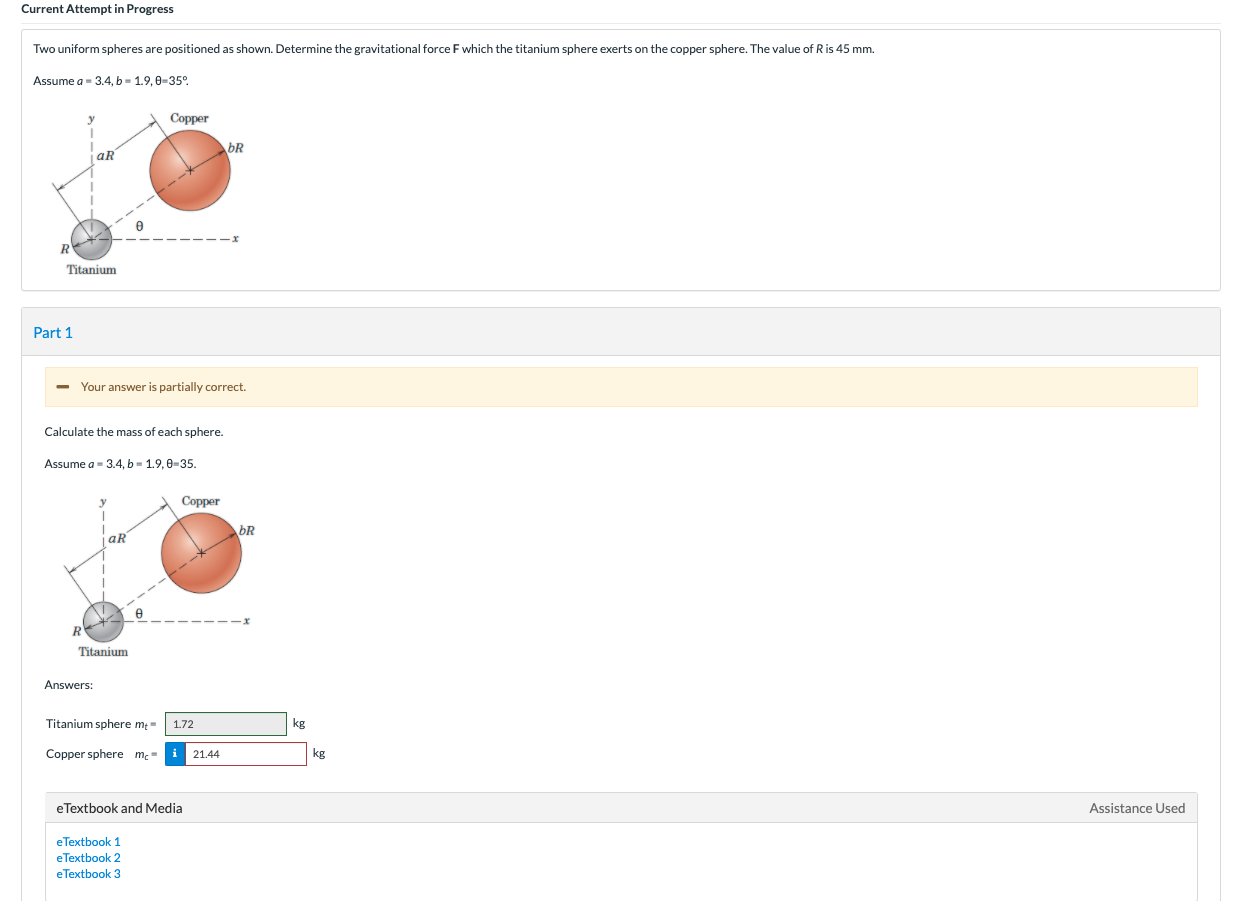Image resolution: width=1236 pixels, height=901 pixels.
Task: Click the Answers label above the input fields
Action: click(68, 684)
